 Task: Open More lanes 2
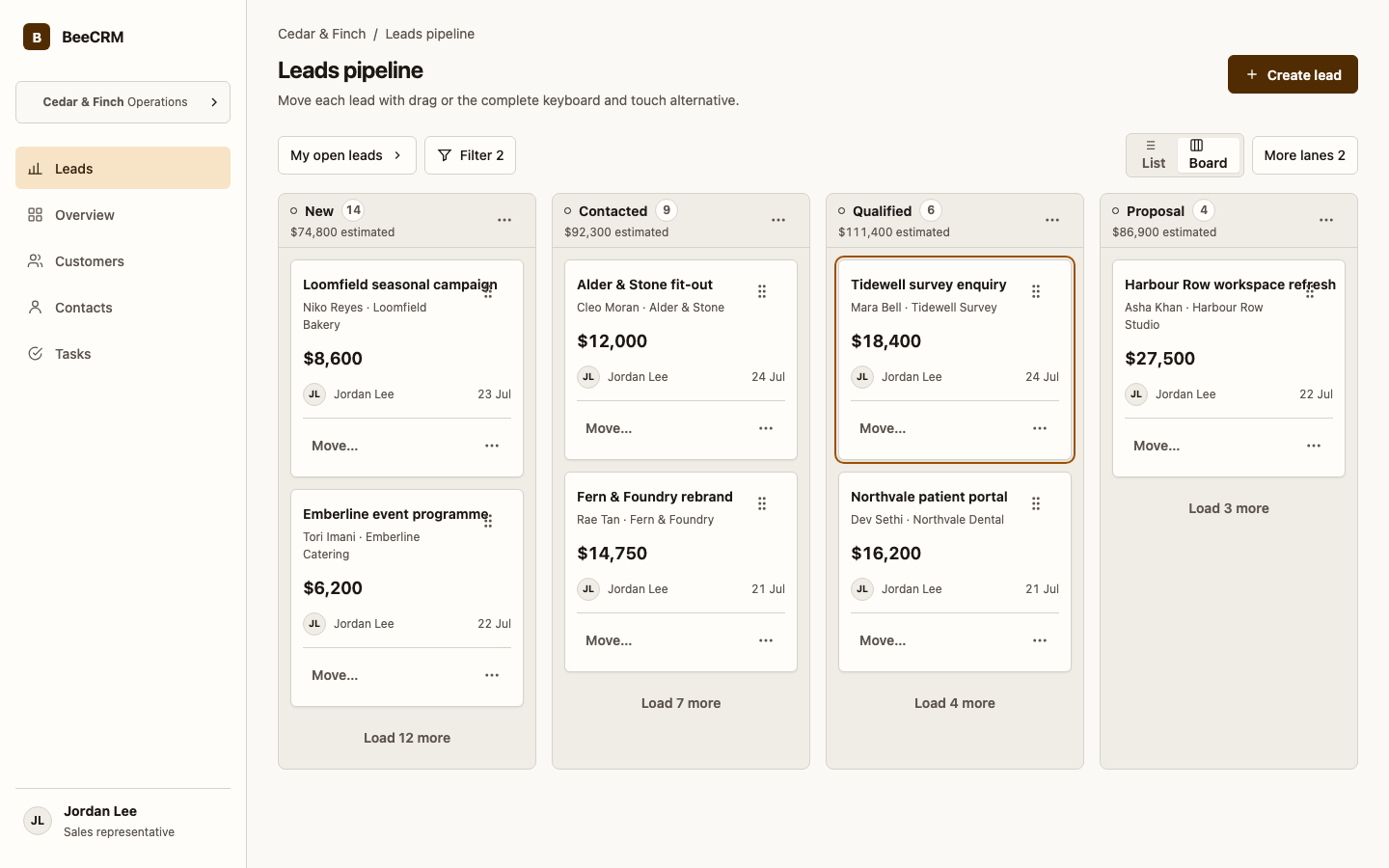[1304, 155]
